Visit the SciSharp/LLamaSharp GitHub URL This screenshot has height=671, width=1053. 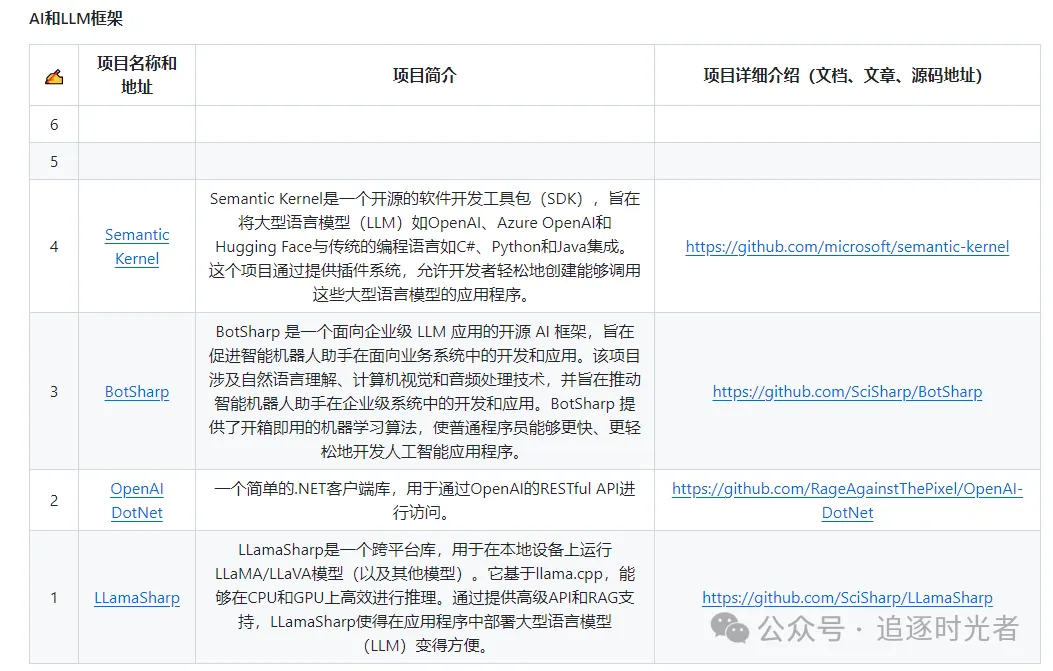tap(847, 597)
